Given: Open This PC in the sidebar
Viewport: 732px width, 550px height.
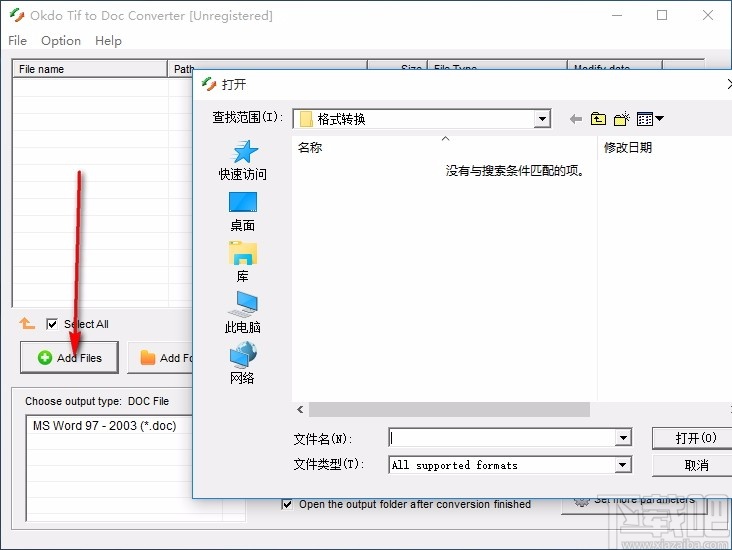Looking at the screenshot, I should 243,312.
